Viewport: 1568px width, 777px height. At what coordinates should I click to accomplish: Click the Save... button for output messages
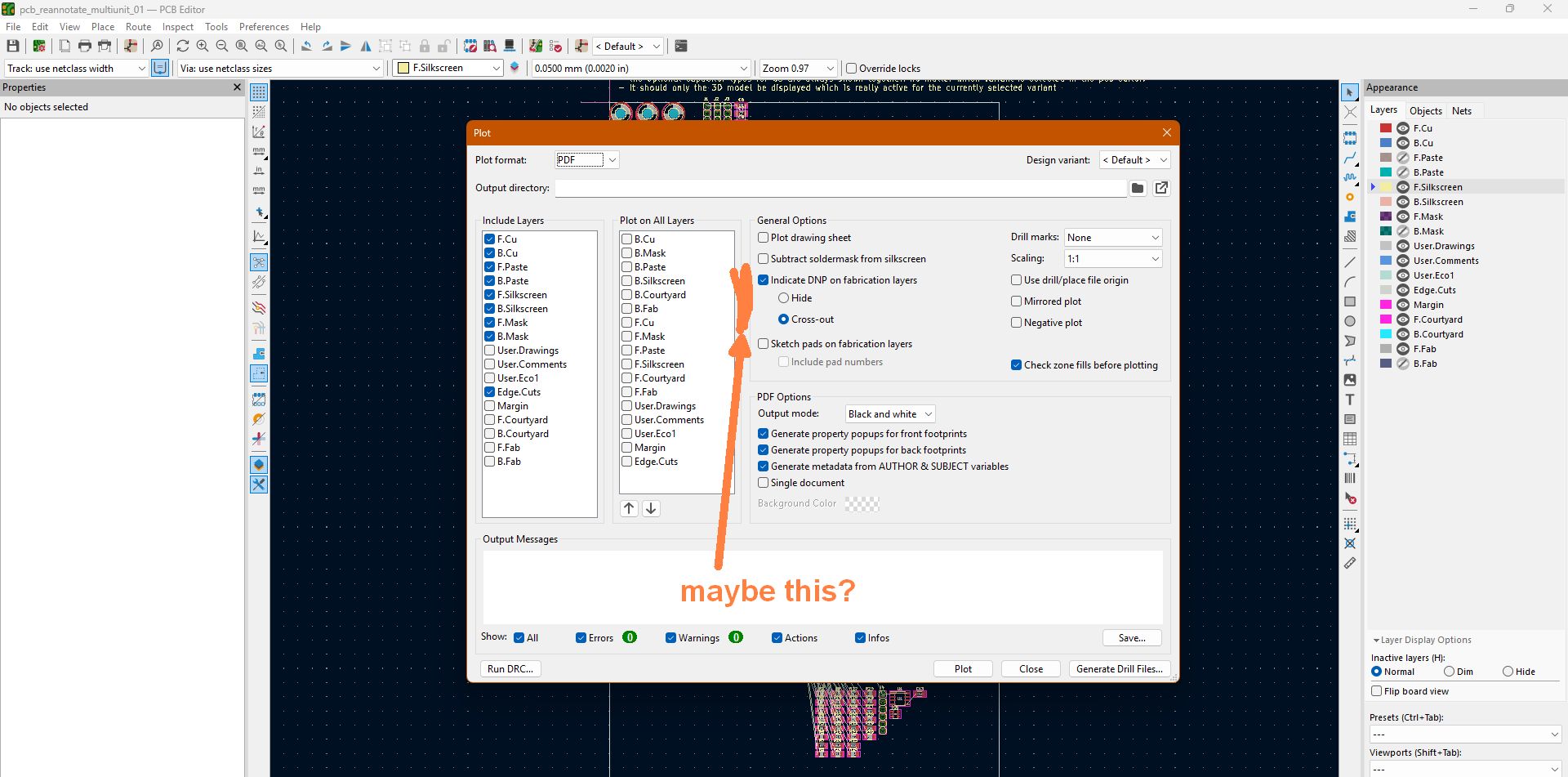(1132, 638)
